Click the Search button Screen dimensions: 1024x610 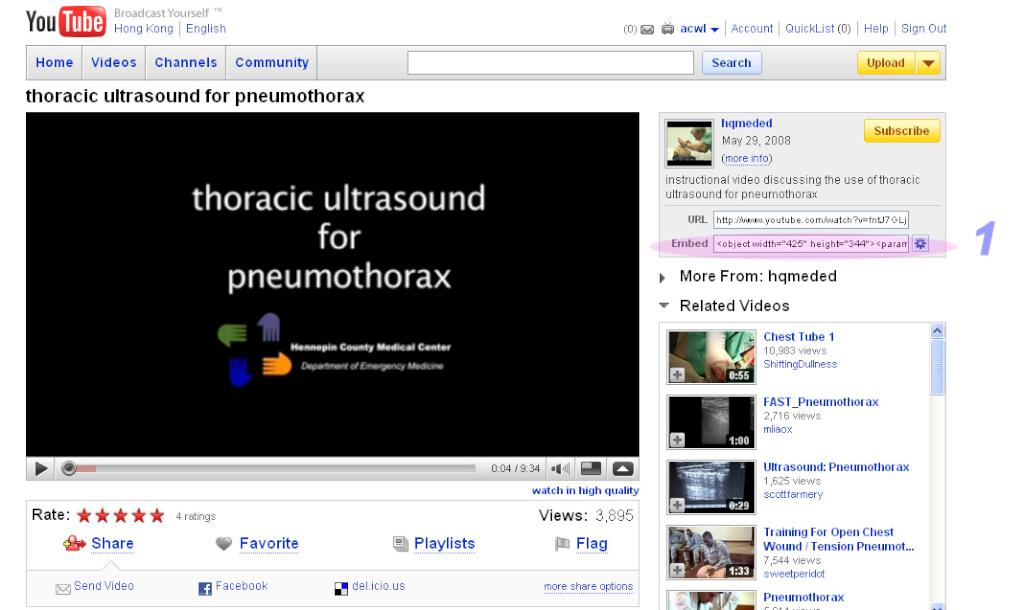731,63
